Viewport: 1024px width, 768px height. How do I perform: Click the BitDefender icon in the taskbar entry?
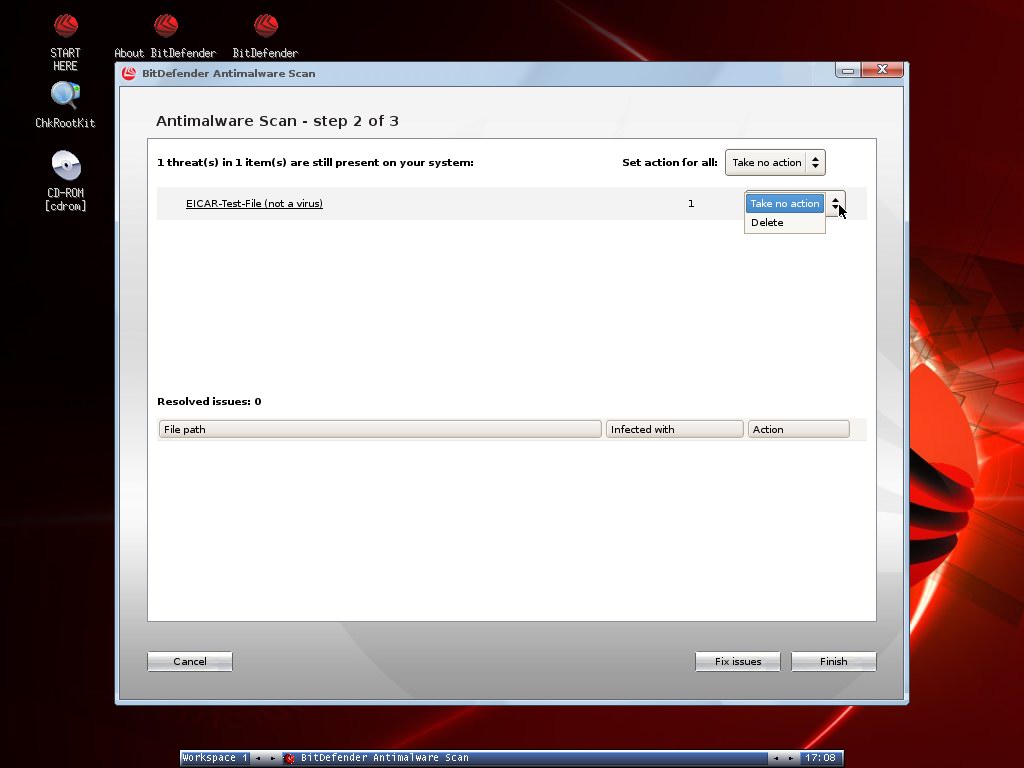coord(289,758)
